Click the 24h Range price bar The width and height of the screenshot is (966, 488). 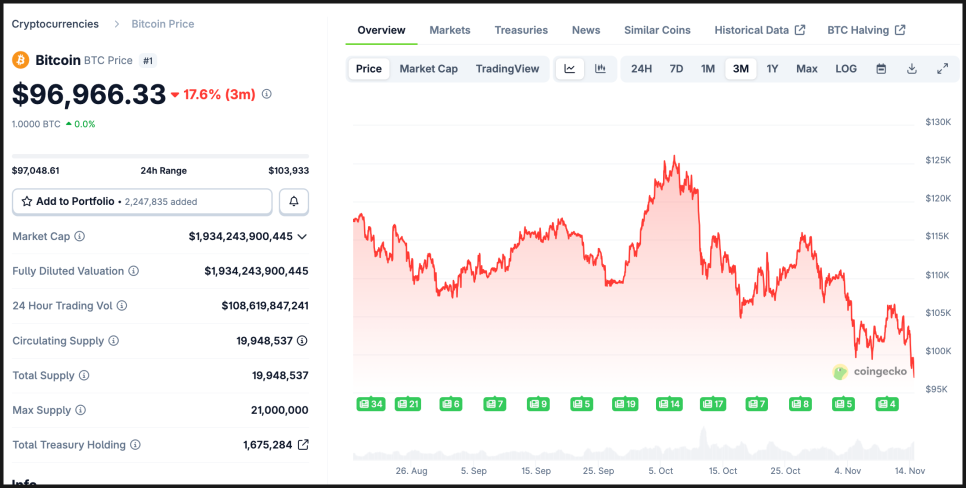tap(160, 156)
